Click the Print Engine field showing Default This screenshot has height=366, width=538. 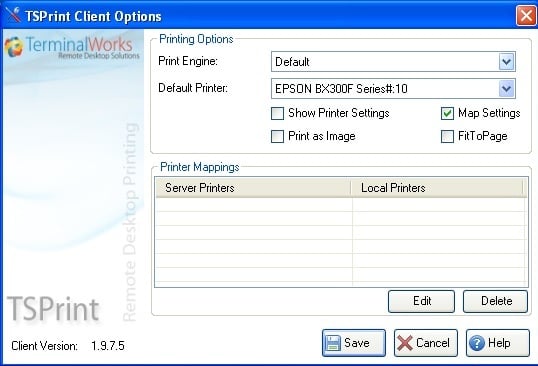click(x=393, y=62)
